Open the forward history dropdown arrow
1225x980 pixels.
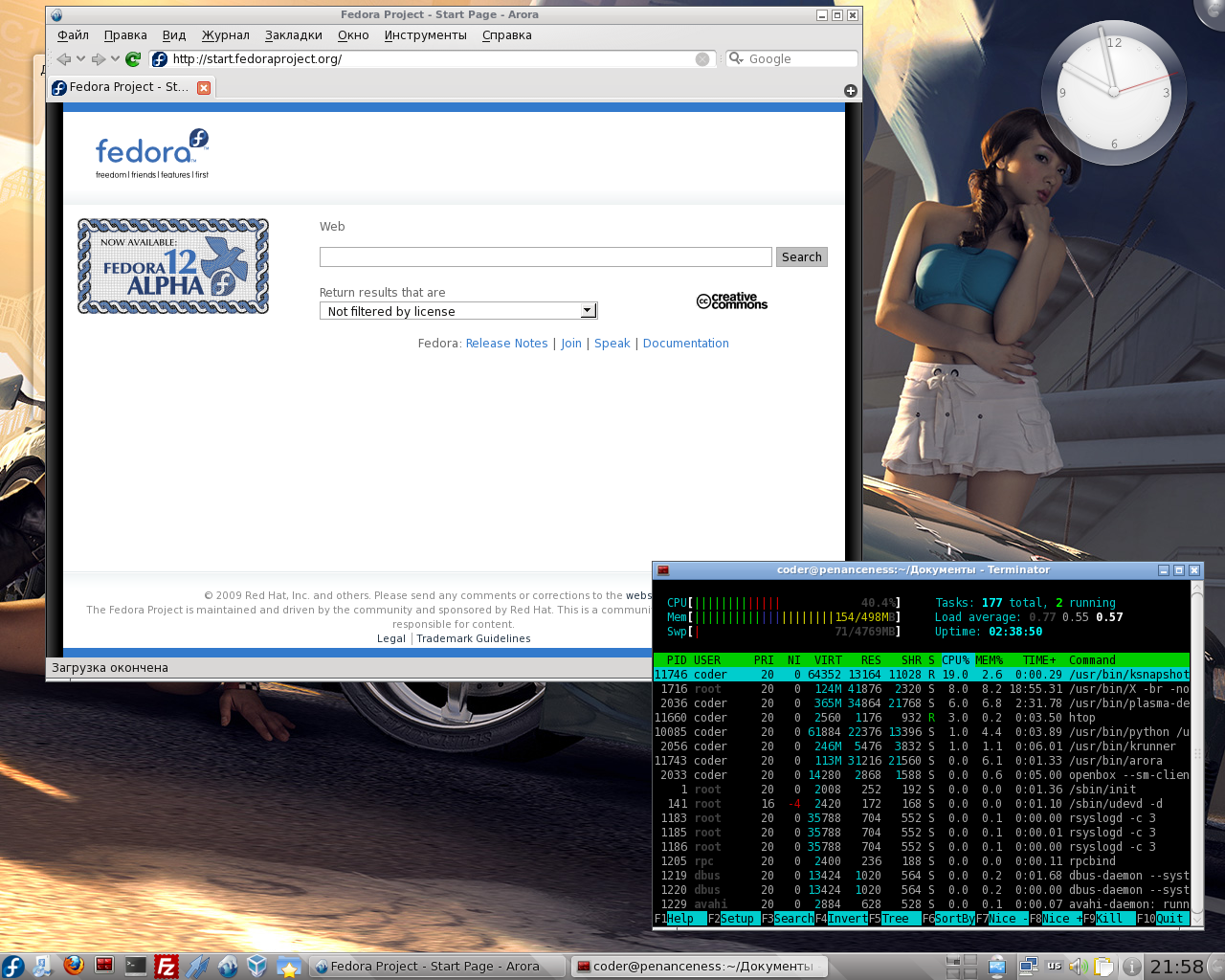point(115,59)
